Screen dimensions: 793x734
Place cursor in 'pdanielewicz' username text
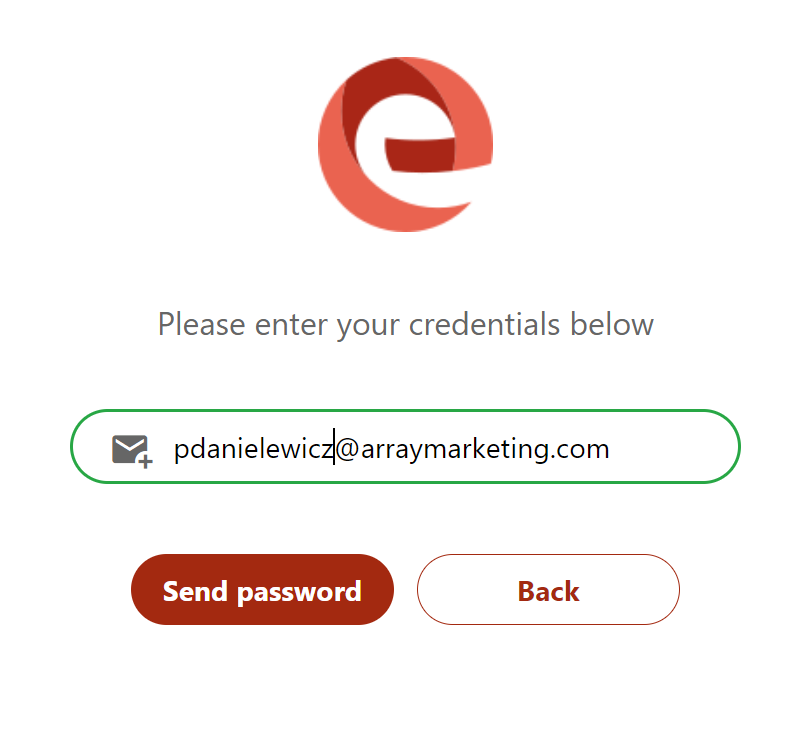point(253,449)
